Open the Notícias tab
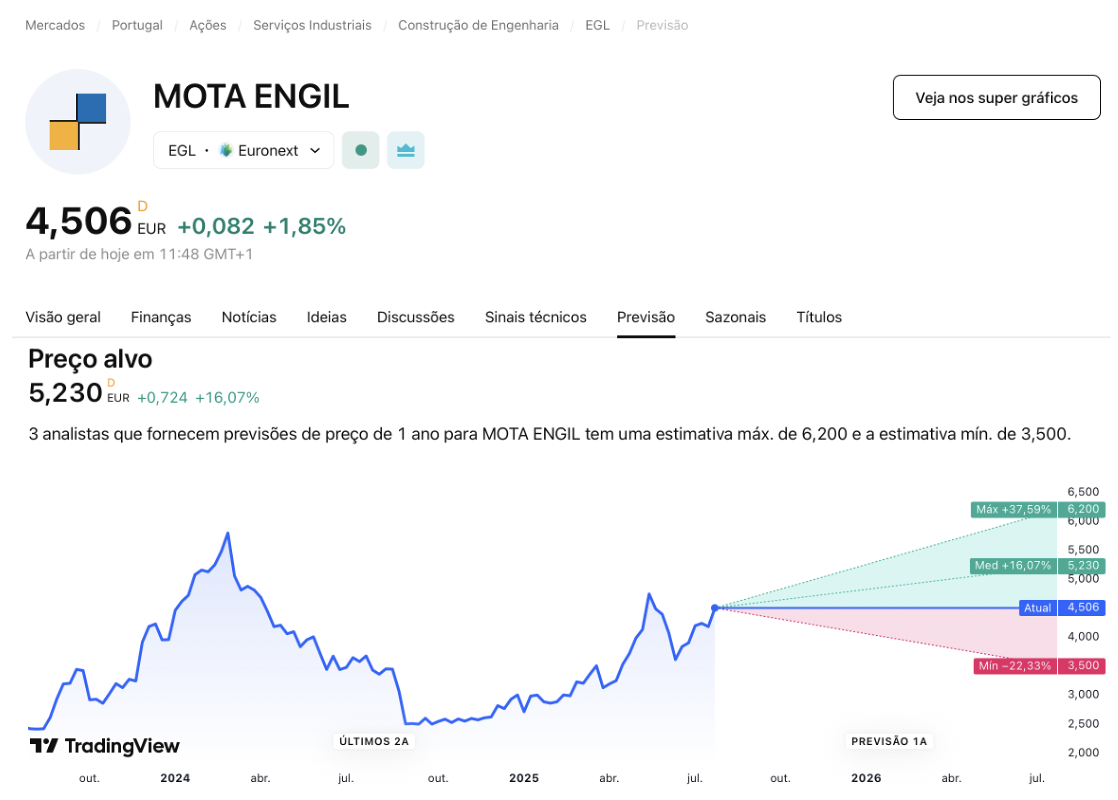 point(249,317)
